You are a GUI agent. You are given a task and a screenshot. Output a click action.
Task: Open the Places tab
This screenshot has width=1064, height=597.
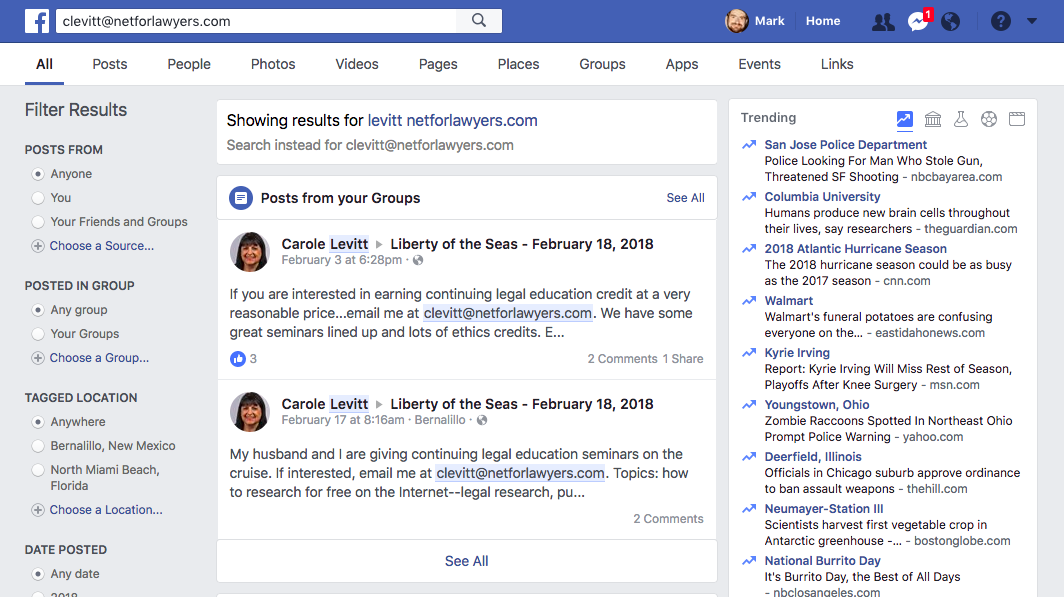518,64
